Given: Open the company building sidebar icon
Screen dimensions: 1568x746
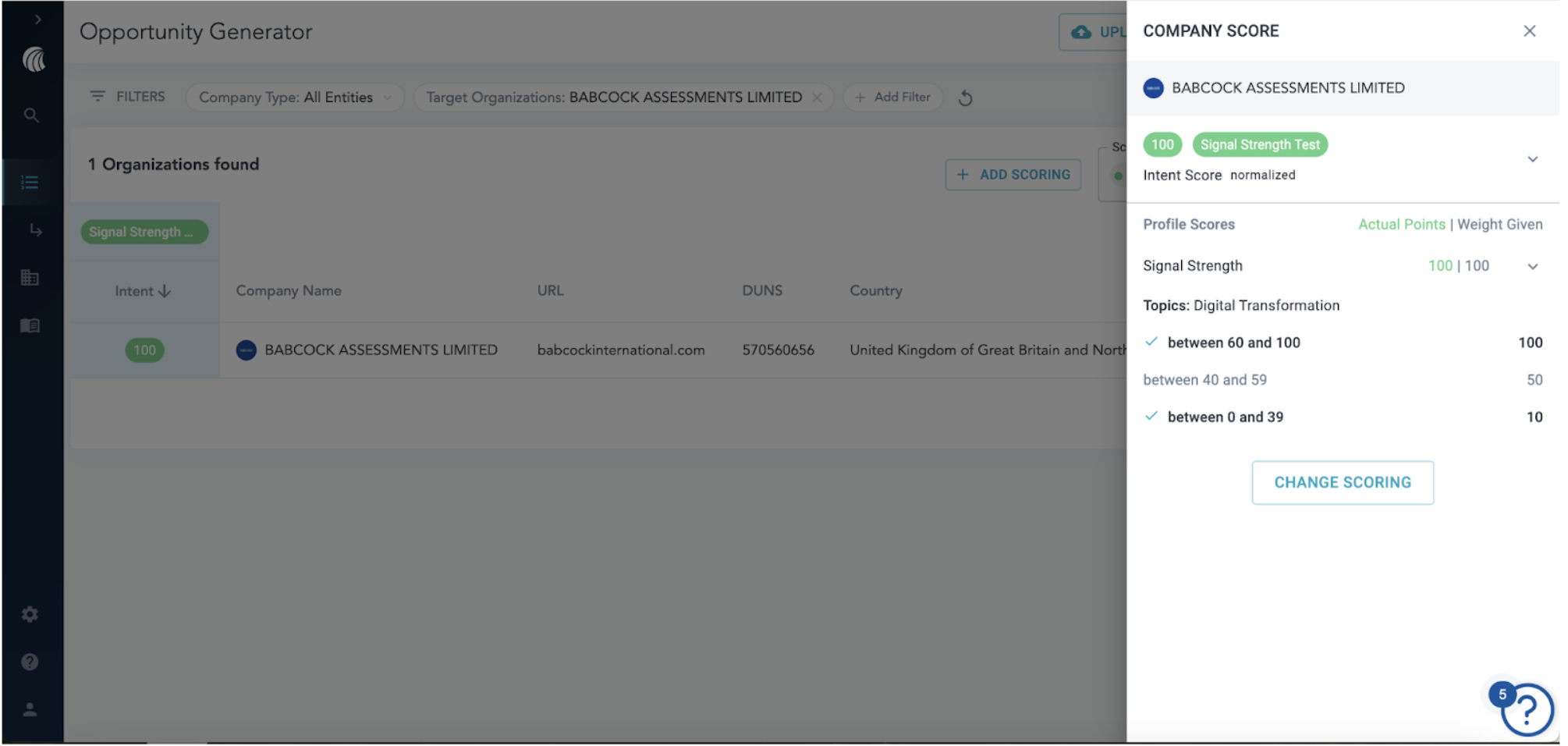Looking at the screenshot, I should pyautogui.click(x=30, y=278).
